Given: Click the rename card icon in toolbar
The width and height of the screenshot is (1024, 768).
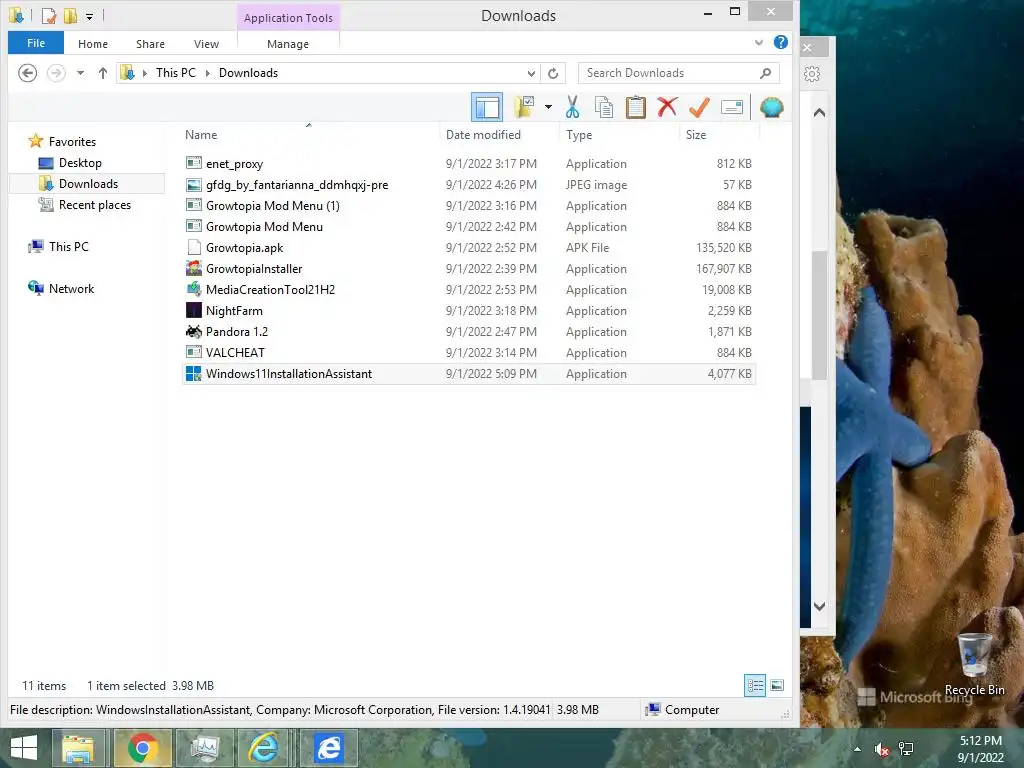Looking at the screenshot, I should tap(732, 107).
